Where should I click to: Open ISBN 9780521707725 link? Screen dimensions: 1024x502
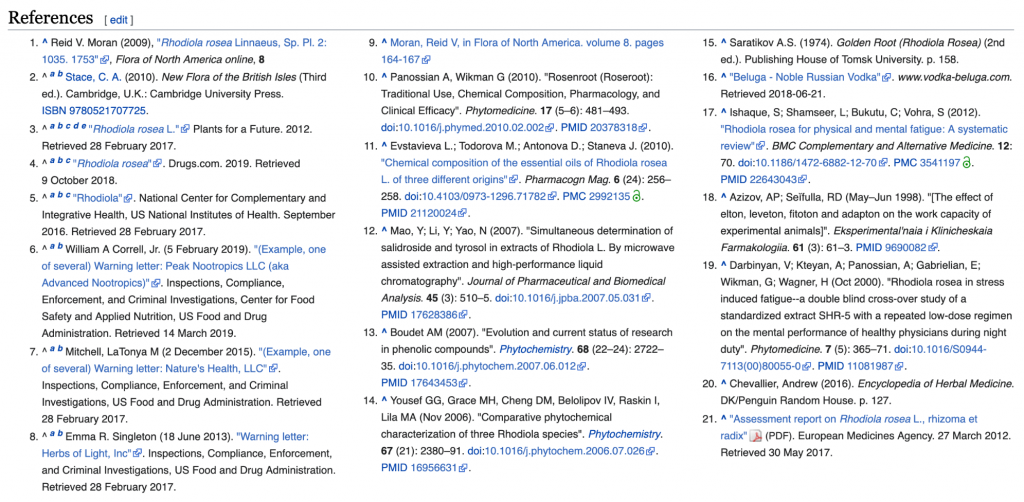coord(94,111)
